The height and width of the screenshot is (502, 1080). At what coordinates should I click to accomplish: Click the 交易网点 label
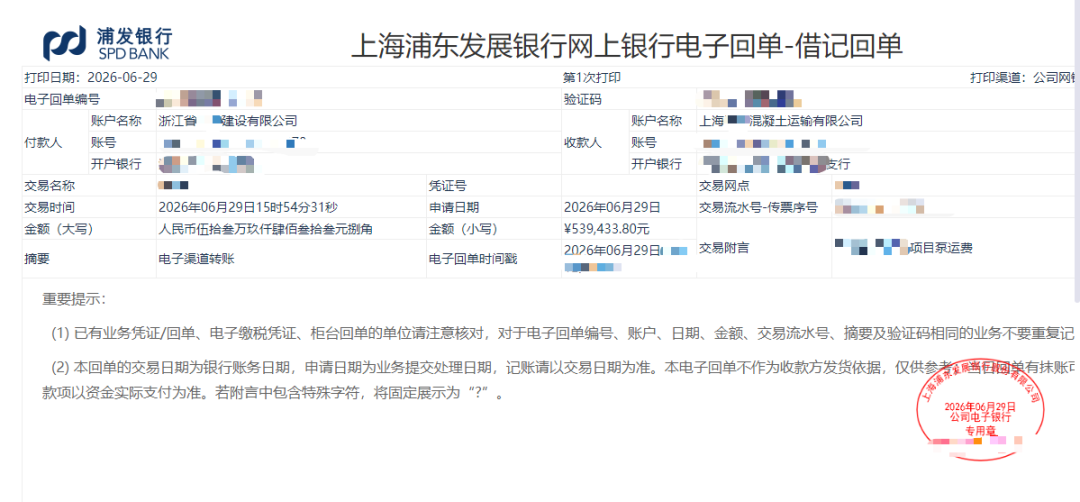click(725, 186)
